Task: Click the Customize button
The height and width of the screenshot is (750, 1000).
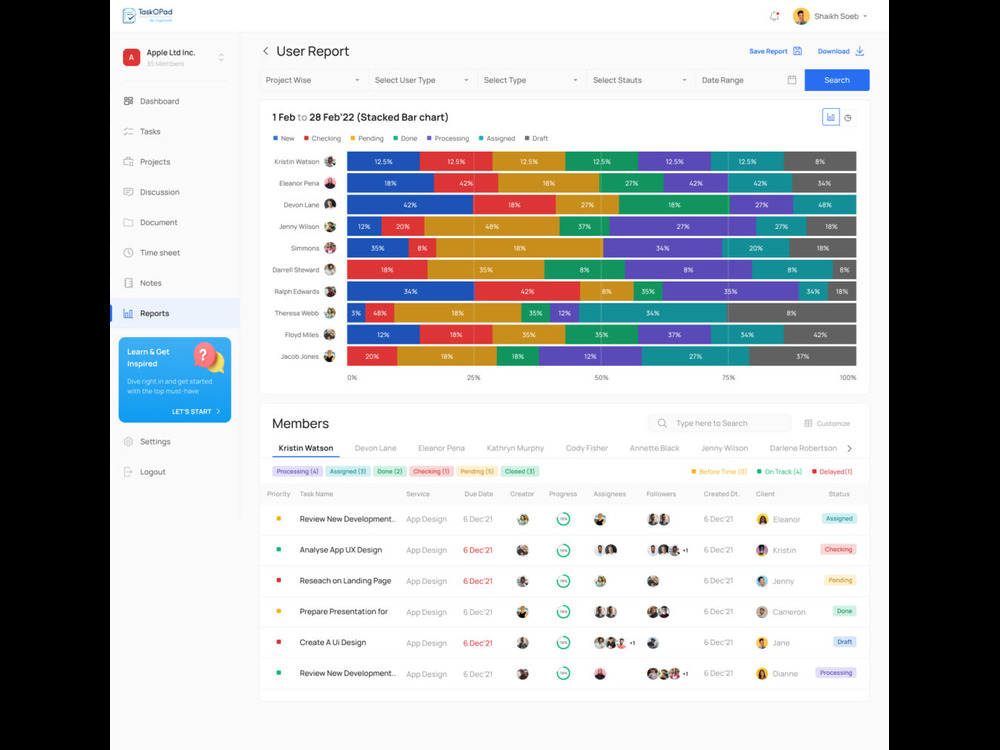Action: 827,423
